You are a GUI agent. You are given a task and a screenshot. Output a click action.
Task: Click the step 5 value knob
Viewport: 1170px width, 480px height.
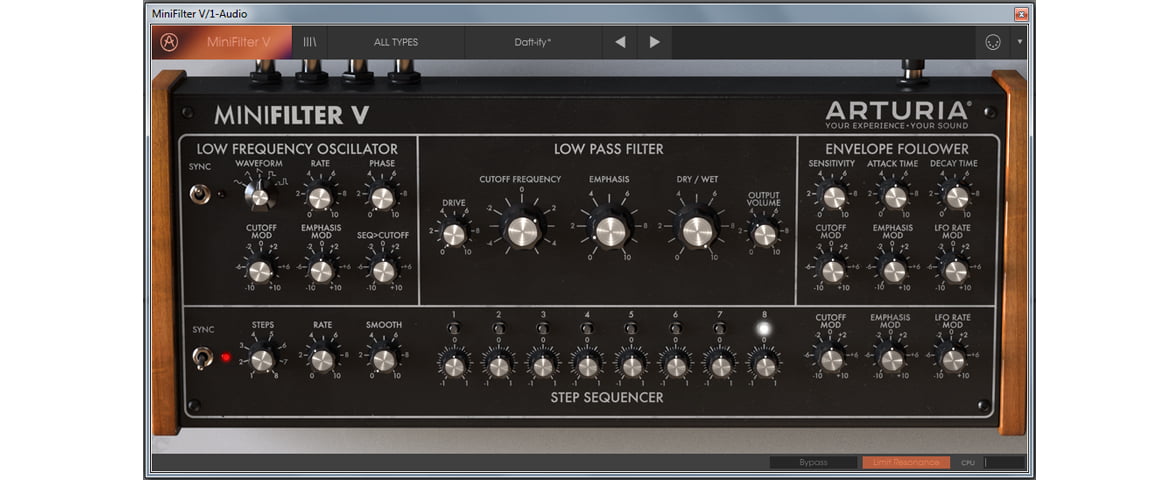coord(632,366)
